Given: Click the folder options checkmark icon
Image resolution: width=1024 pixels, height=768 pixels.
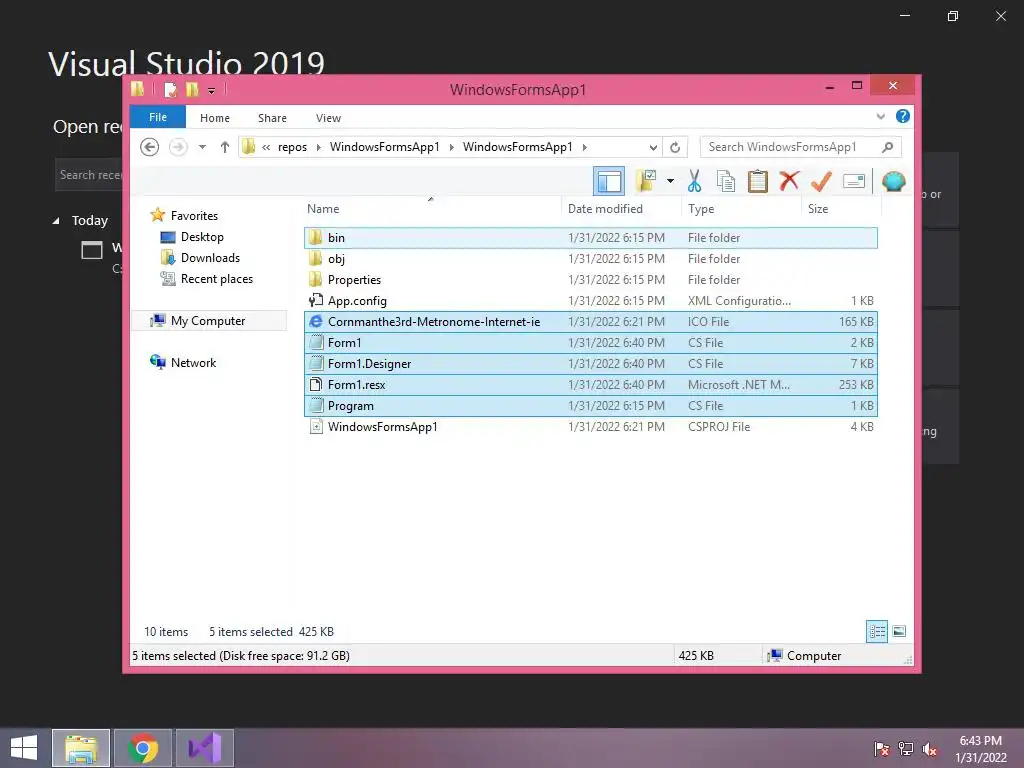Looking at the screenshot, I should pyautogui.click(x=647, y=181).
